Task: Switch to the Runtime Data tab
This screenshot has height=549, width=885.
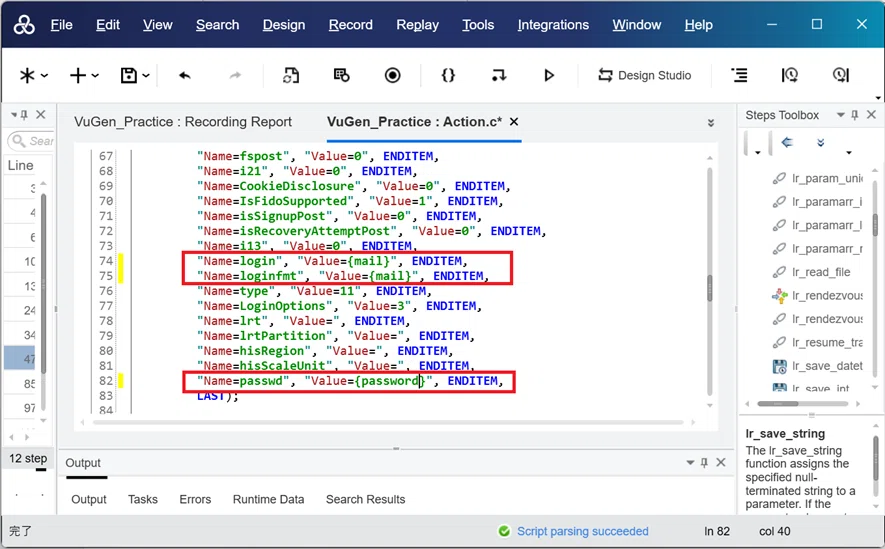Action: click(x=269, y=499)
